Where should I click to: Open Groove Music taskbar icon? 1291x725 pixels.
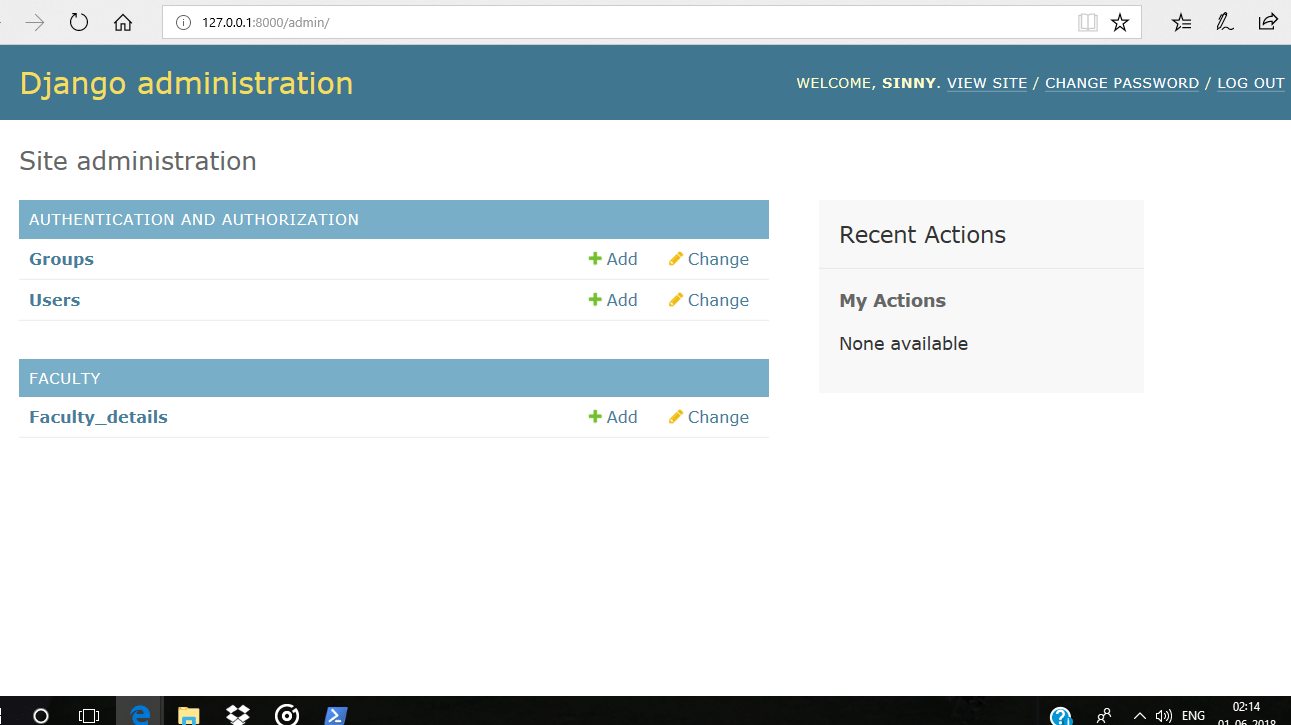coord(287,714)
